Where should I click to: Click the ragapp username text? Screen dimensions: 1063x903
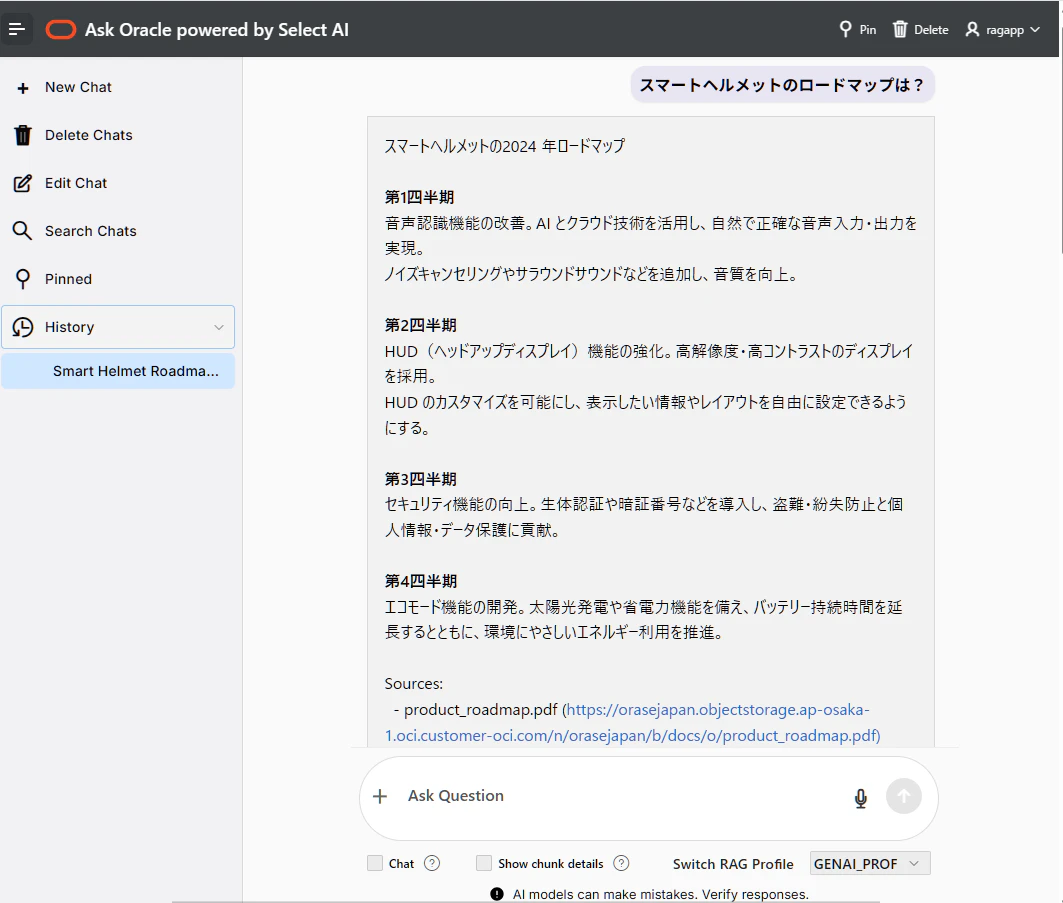click(1005, 30)
